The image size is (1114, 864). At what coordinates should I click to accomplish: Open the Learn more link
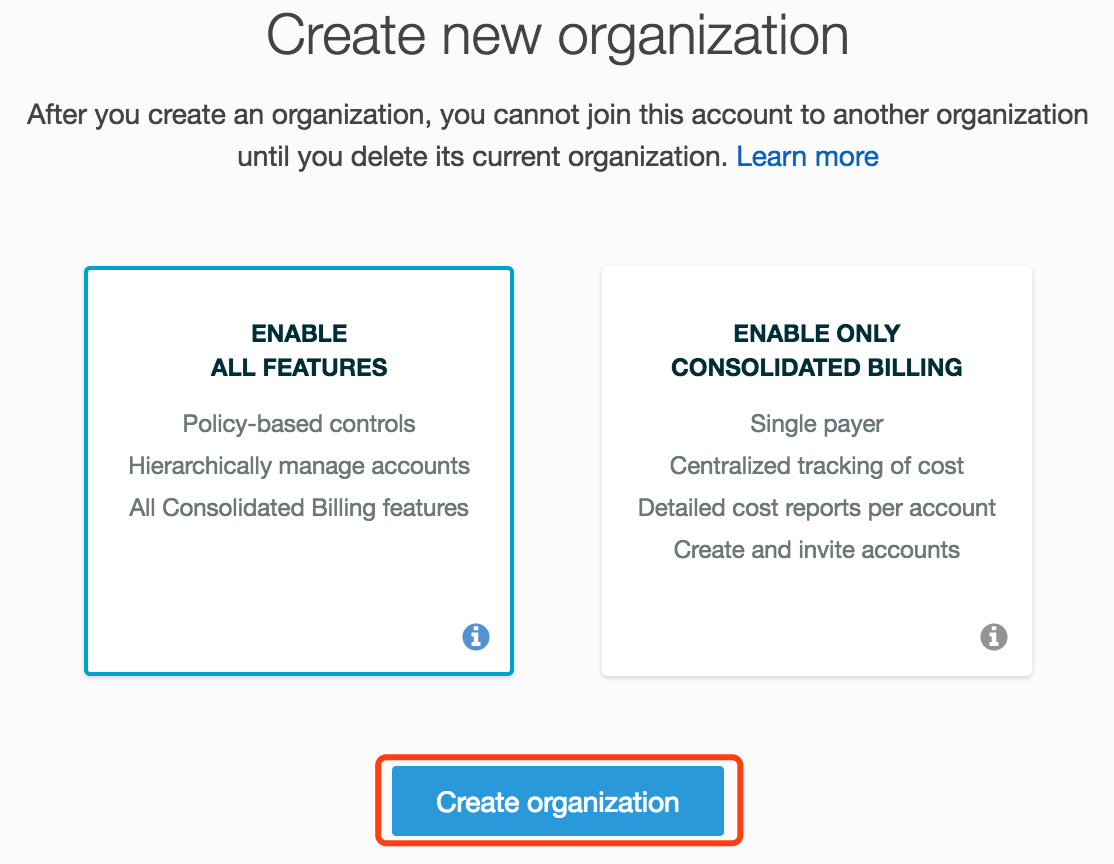(x=807, y=157)
